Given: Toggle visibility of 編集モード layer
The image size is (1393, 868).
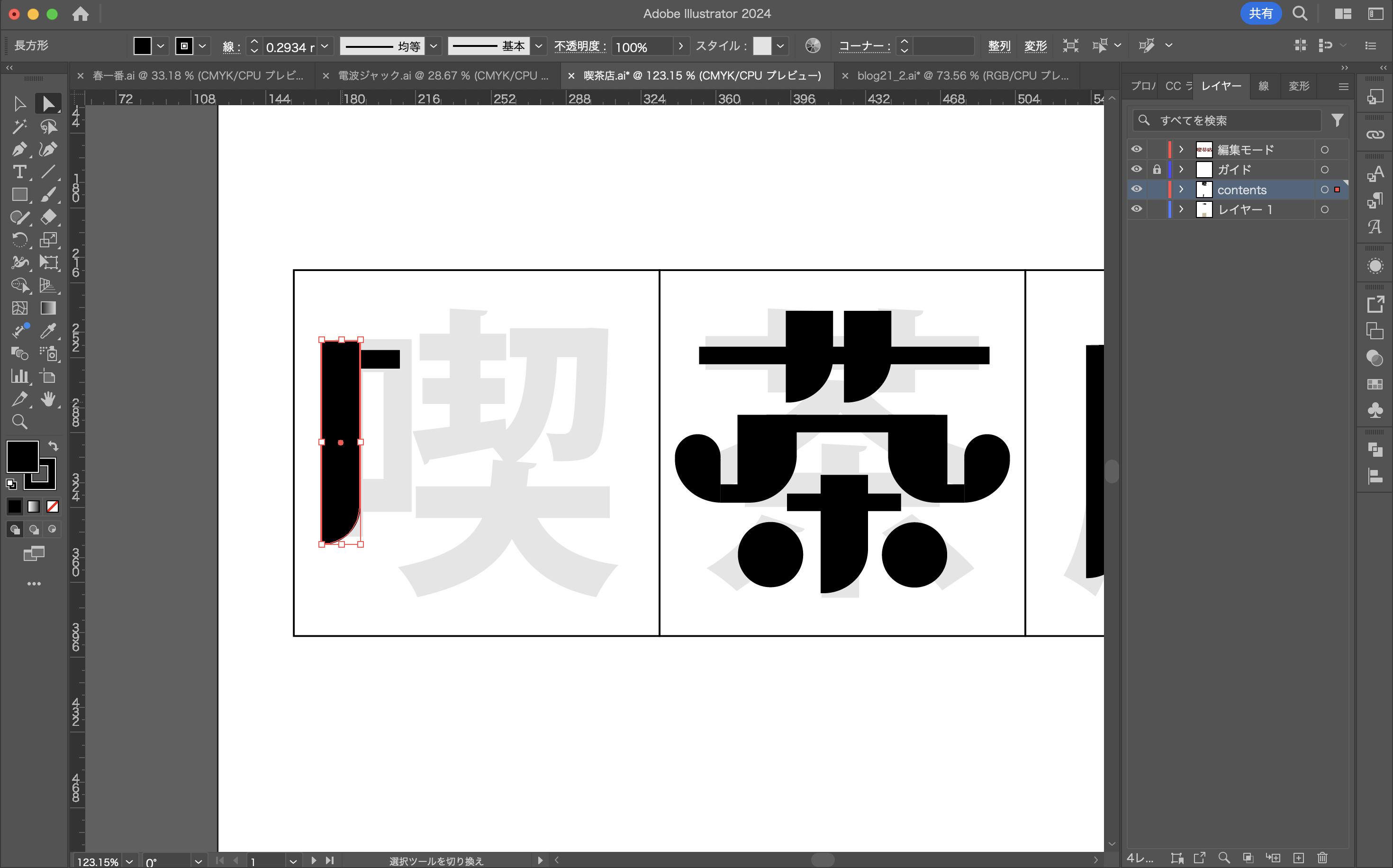Looking at the screenshot, I should coord(1137,149).
